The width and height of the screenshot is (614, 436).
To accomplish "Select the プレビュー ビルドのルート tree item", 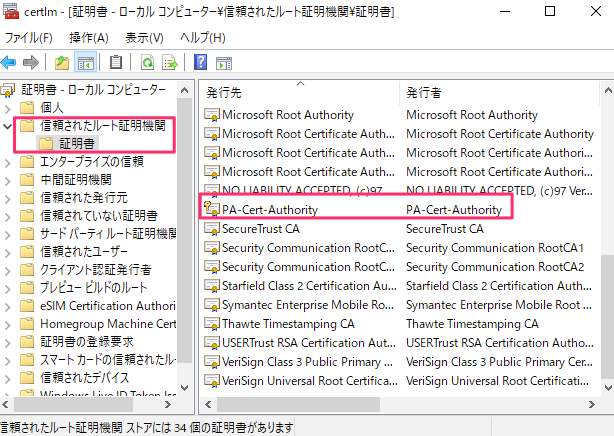I will click(x=94, y=288).
